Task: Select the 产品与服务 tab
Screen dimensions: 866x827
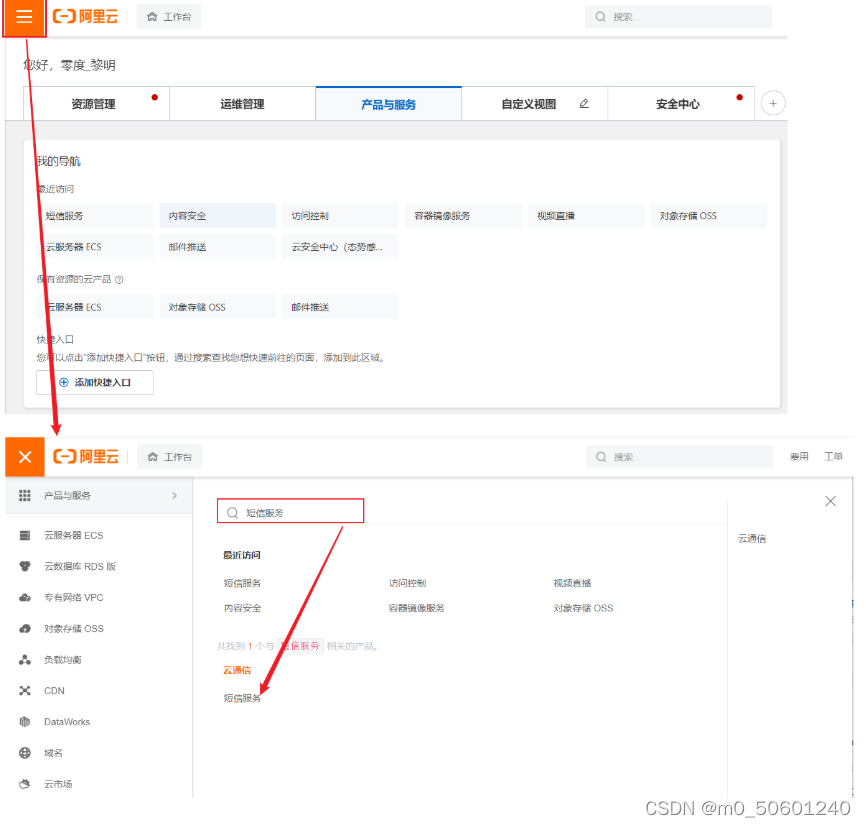Action: 388,104
